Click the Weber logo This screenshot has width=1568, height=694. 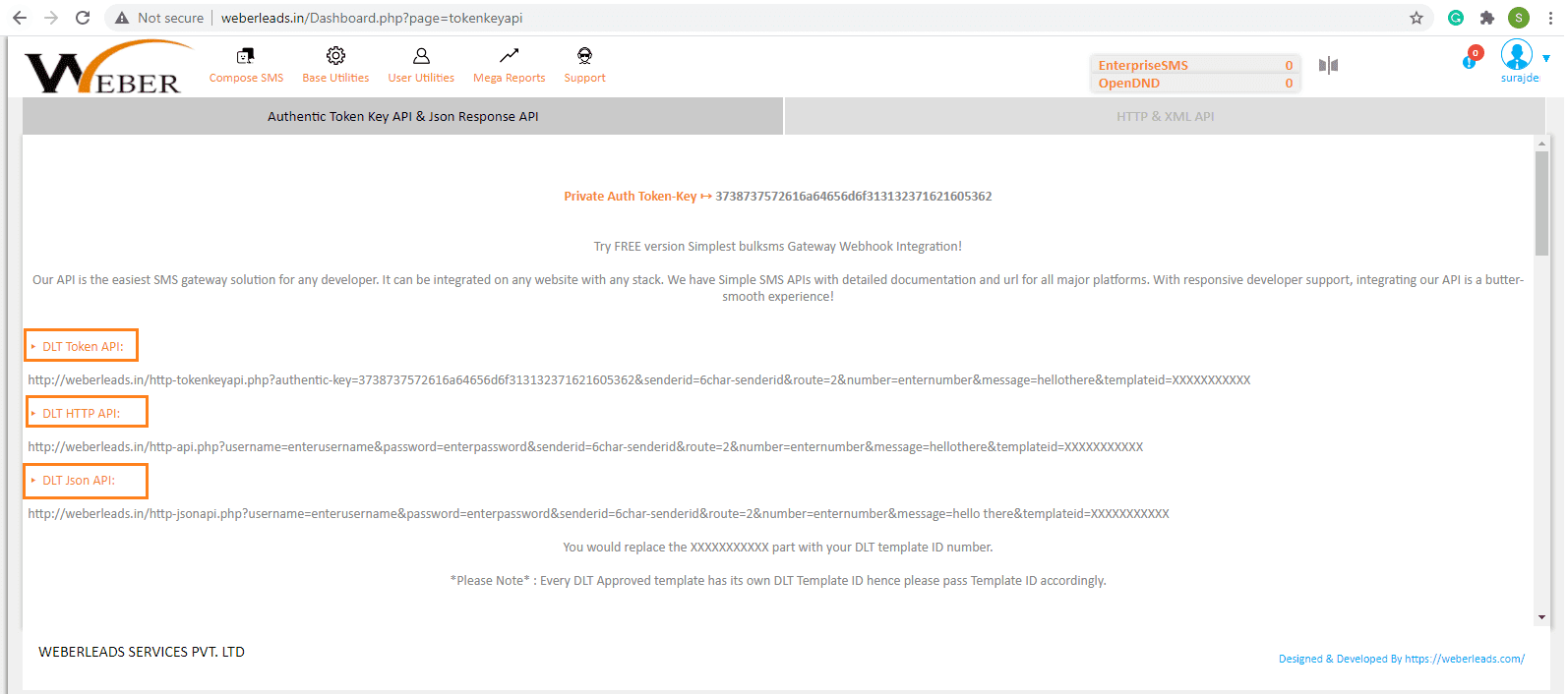105,69
